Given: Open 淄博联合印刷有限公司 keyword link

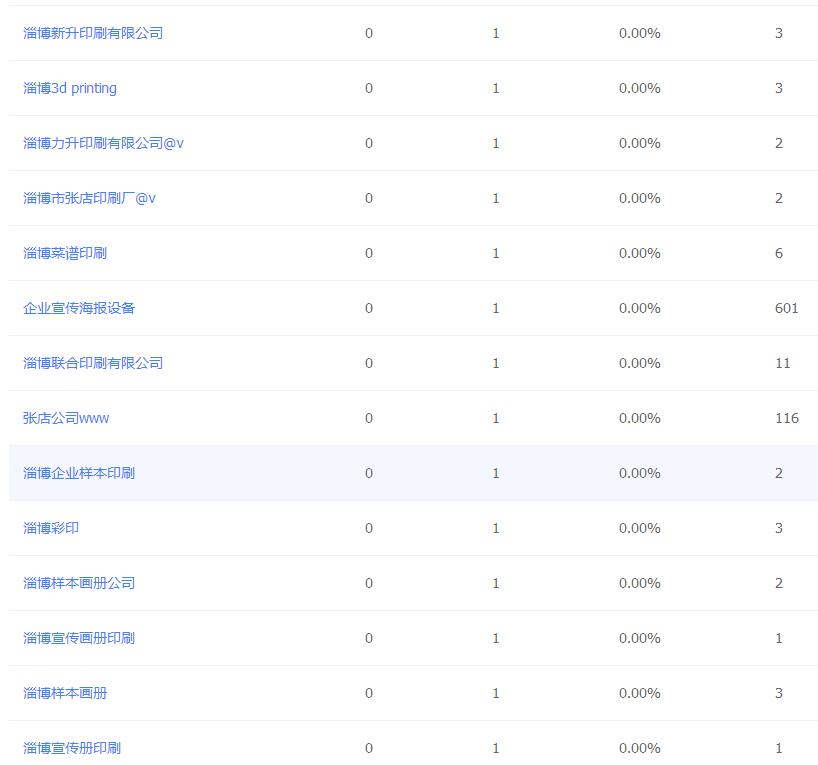Looking at the screenshot, I should pyautogui.click(x=93, y=363).
